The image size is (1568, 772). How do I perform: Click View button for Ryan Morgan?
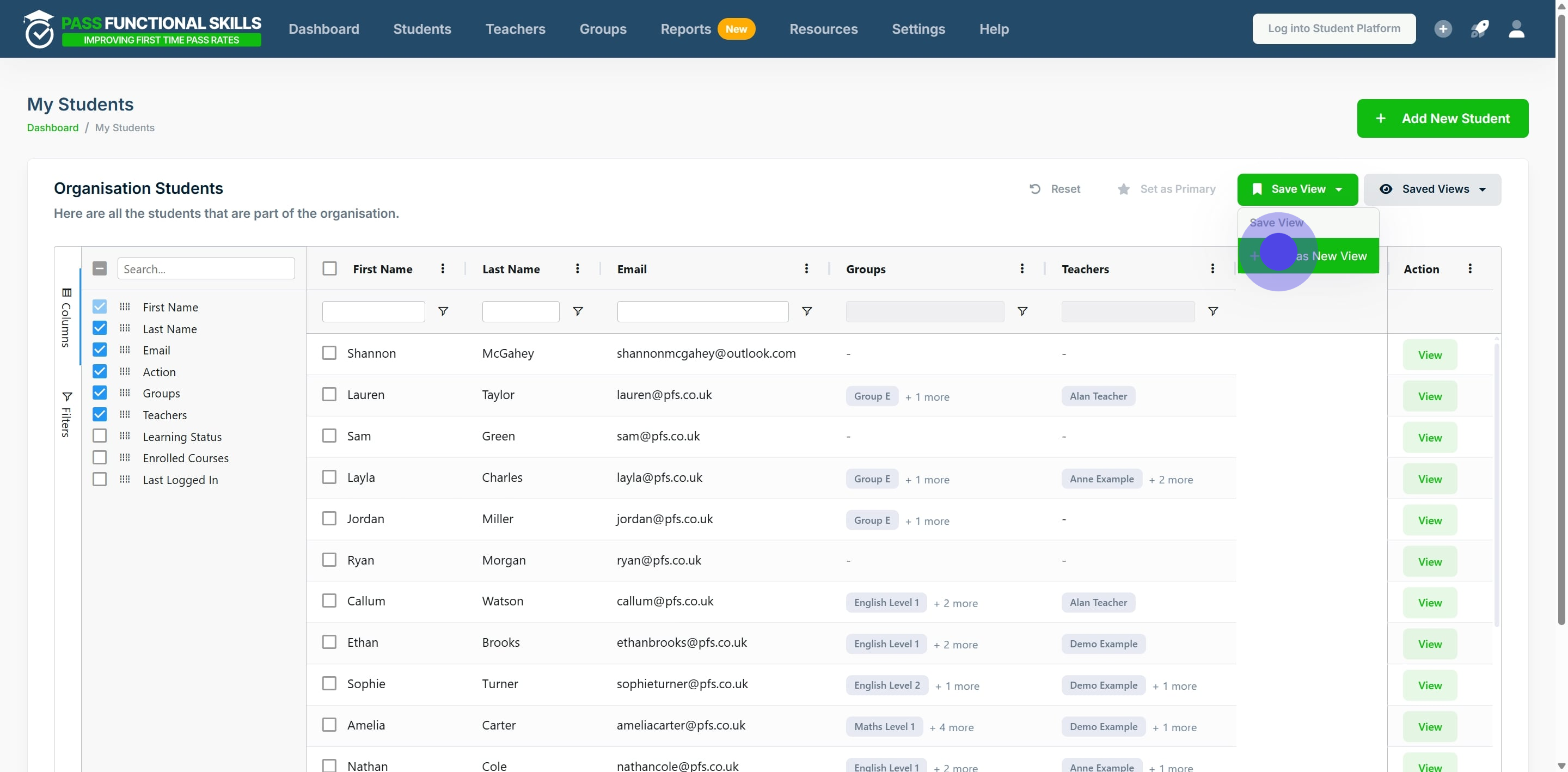coord(1429,561)
